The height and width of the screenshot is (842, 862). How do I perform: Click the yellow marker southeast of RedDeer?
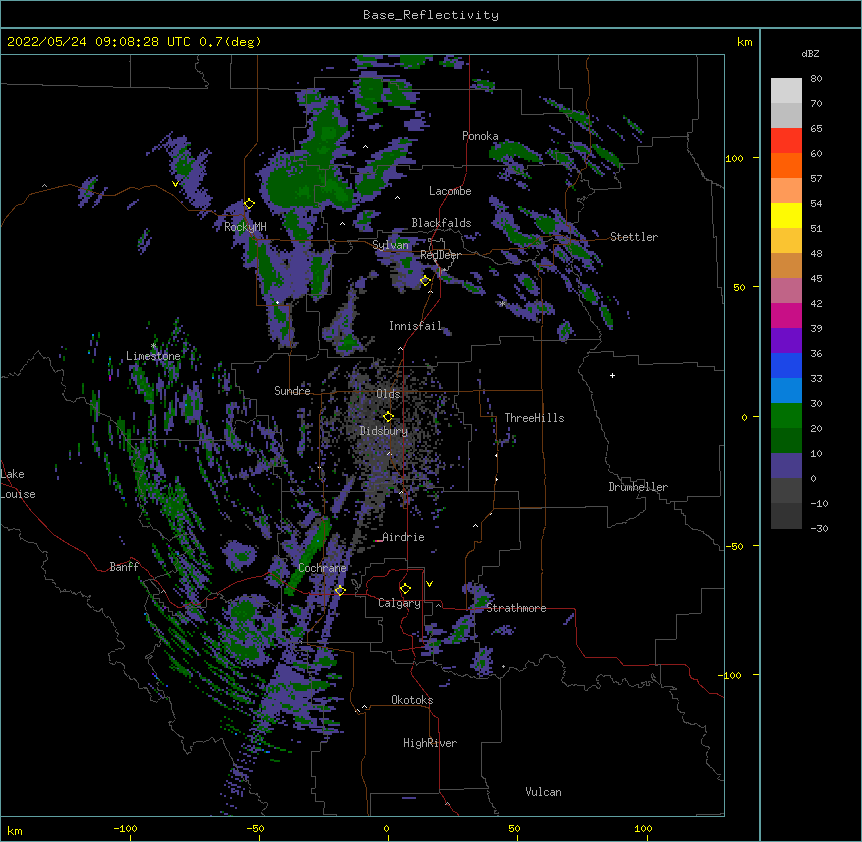tap(425, 281)
